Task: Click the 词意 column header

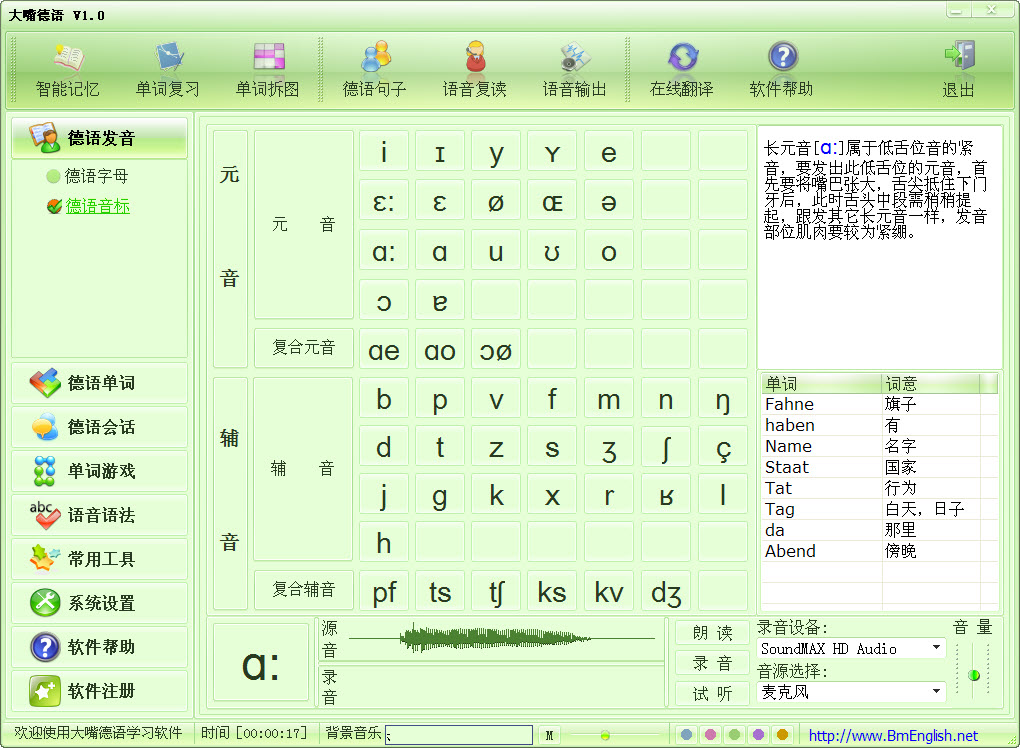Action: click(931, 384)
